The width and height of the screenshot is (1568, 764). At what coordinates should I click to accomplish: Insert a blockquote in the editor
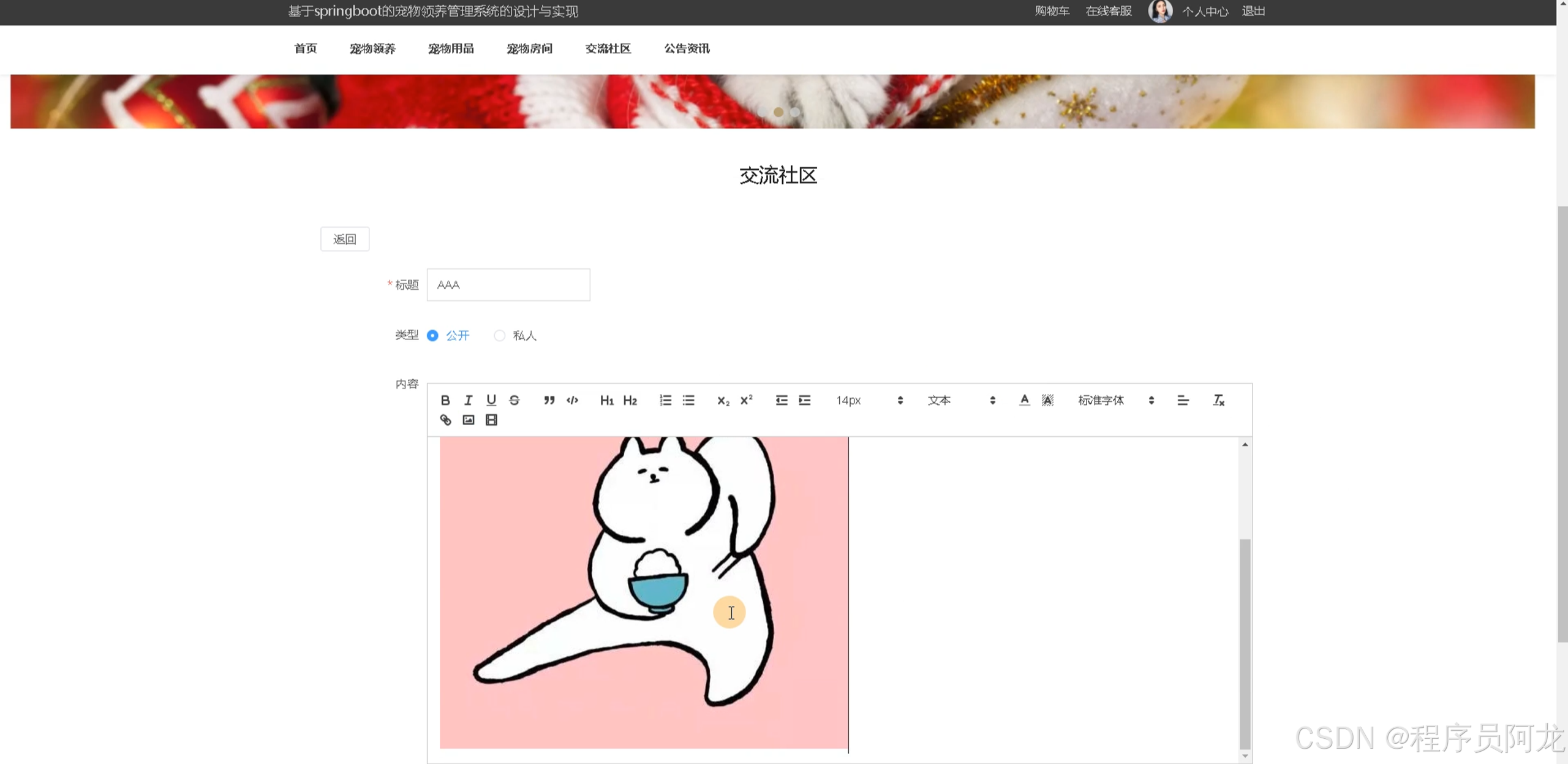(549, 400)
